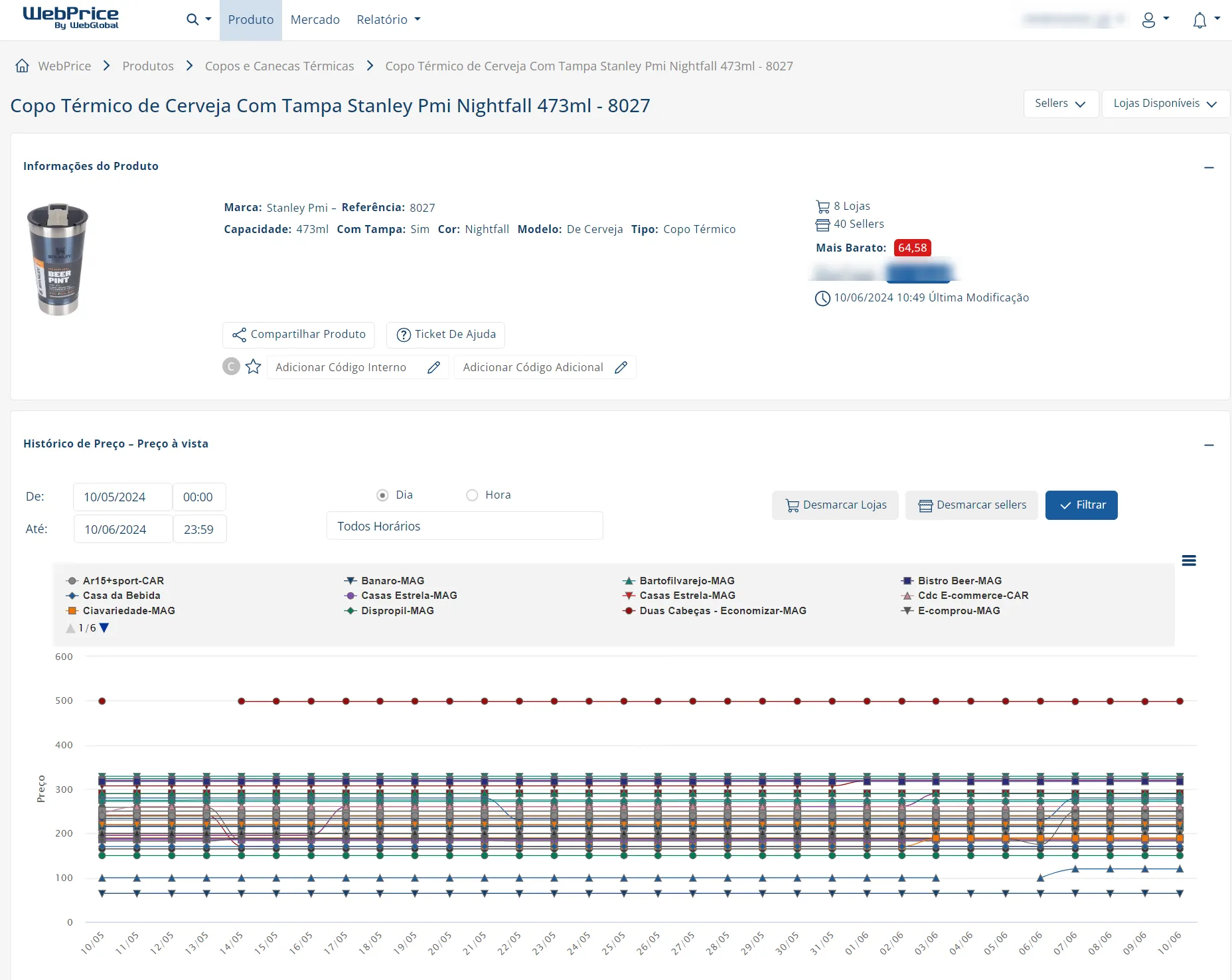Go to Produtos breadcrumb link
Screen dimensions: 1232x980
click(148, 66)
